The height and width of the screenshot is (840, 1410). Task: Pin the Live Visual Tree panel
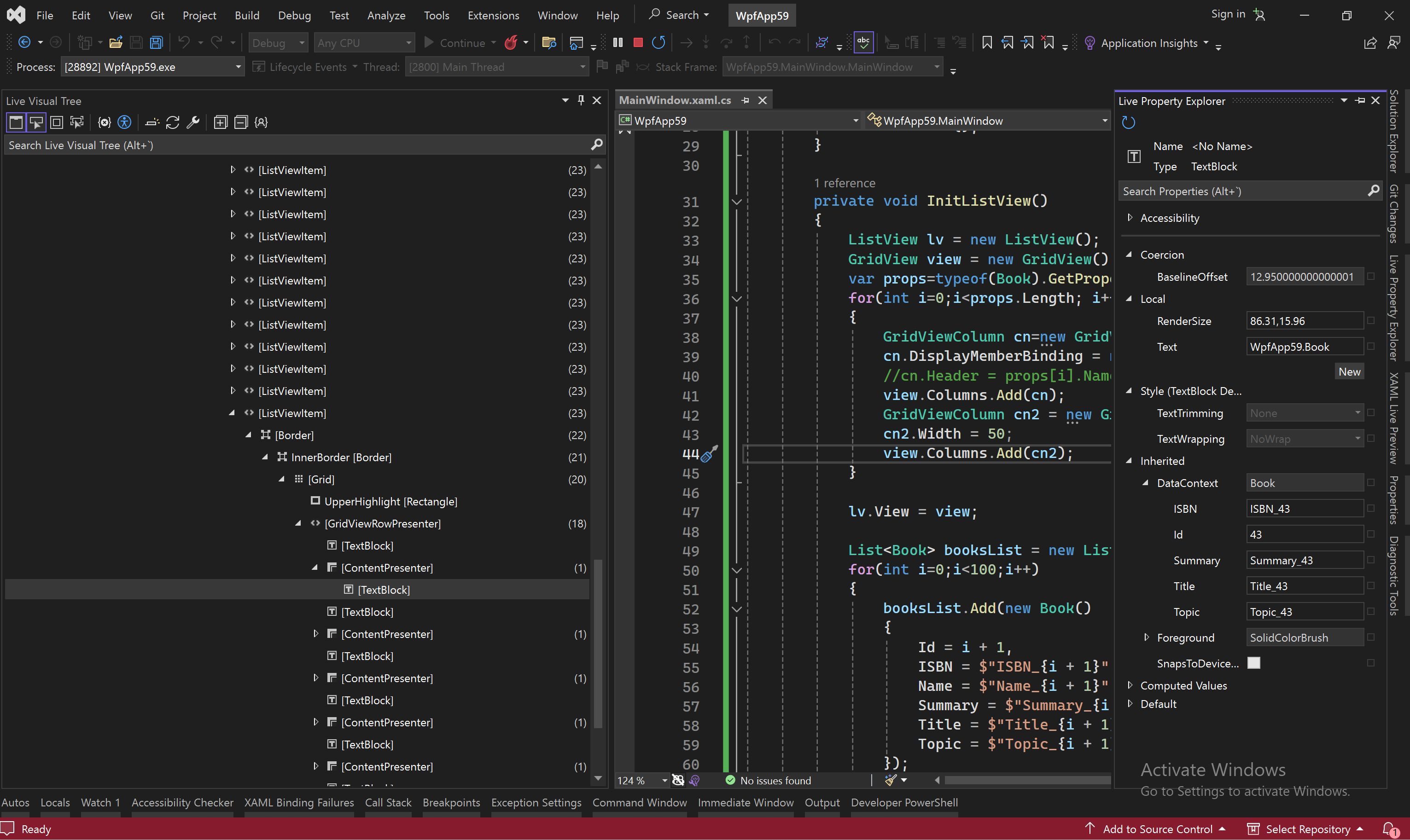pyautogui.click(x=581, y=100)
